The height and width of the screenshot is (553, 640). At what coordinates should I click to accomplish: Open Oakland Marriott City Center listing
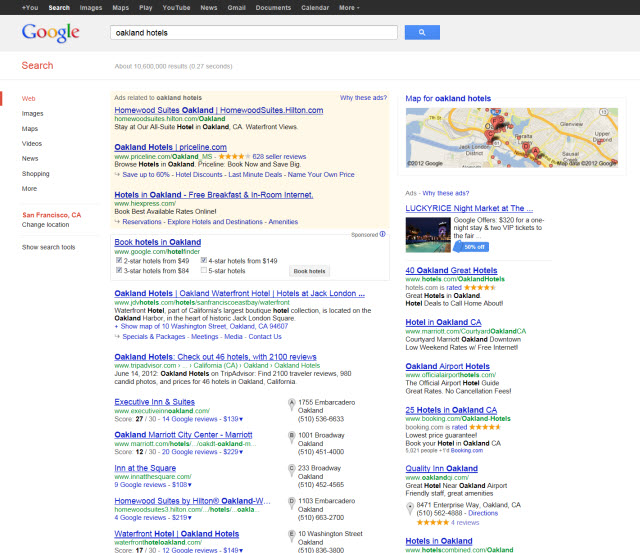click(x=183, y=435)
